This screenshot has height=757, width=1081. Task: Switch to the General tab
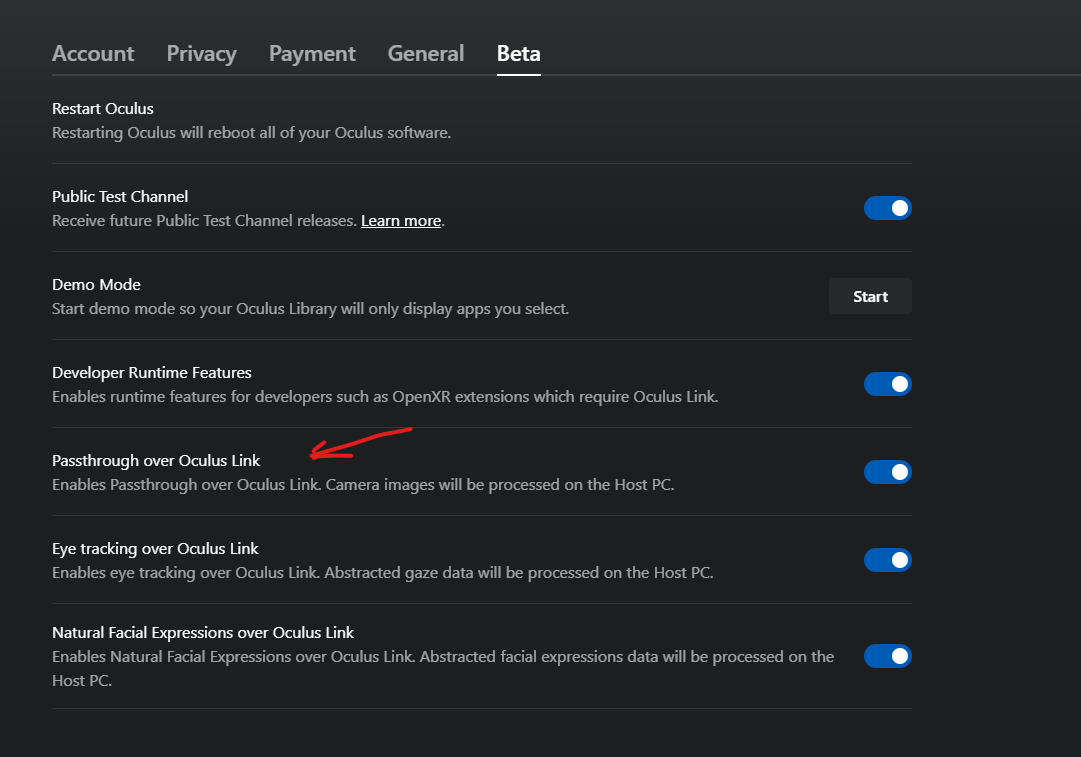coord(425,53)
